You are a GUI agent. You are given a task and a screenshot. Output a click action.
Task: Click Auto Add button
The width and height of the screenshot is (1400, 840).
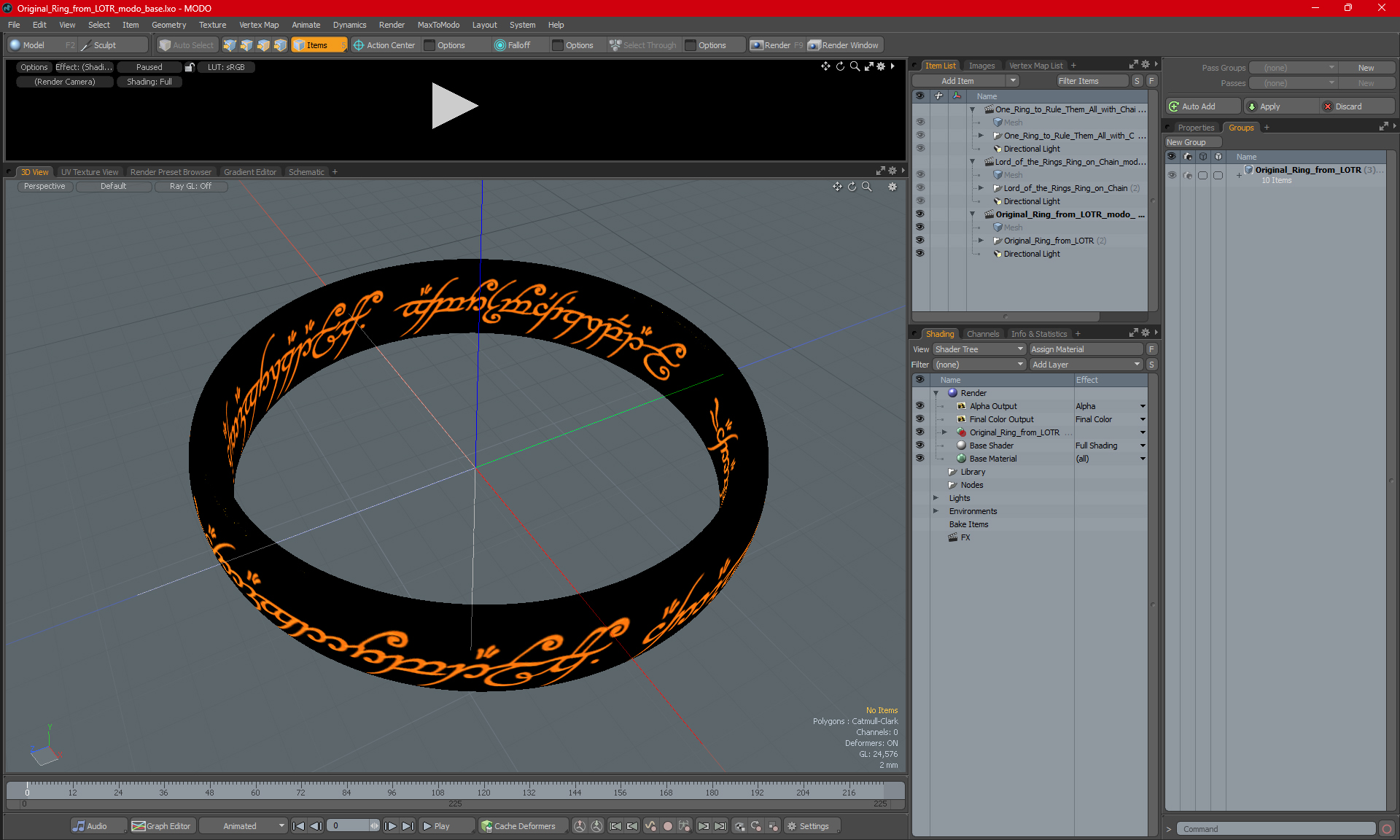click(x=1202, y=106)
